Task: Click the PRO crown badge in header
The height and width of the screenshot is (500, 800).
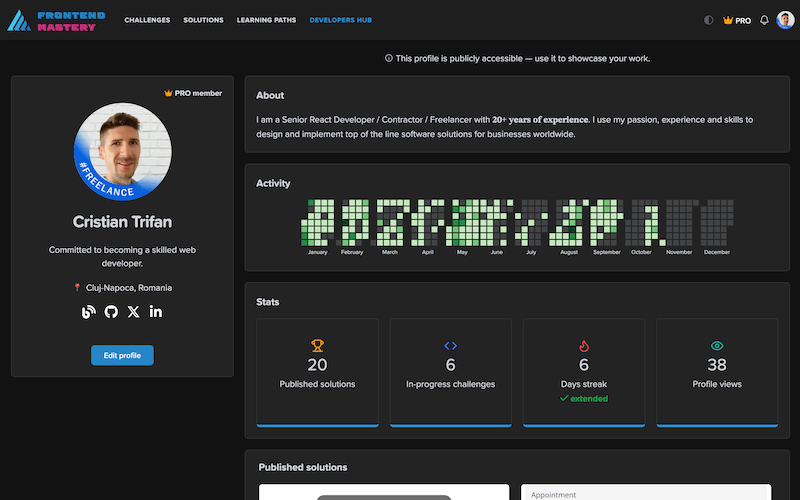Action: pos(736,20)
